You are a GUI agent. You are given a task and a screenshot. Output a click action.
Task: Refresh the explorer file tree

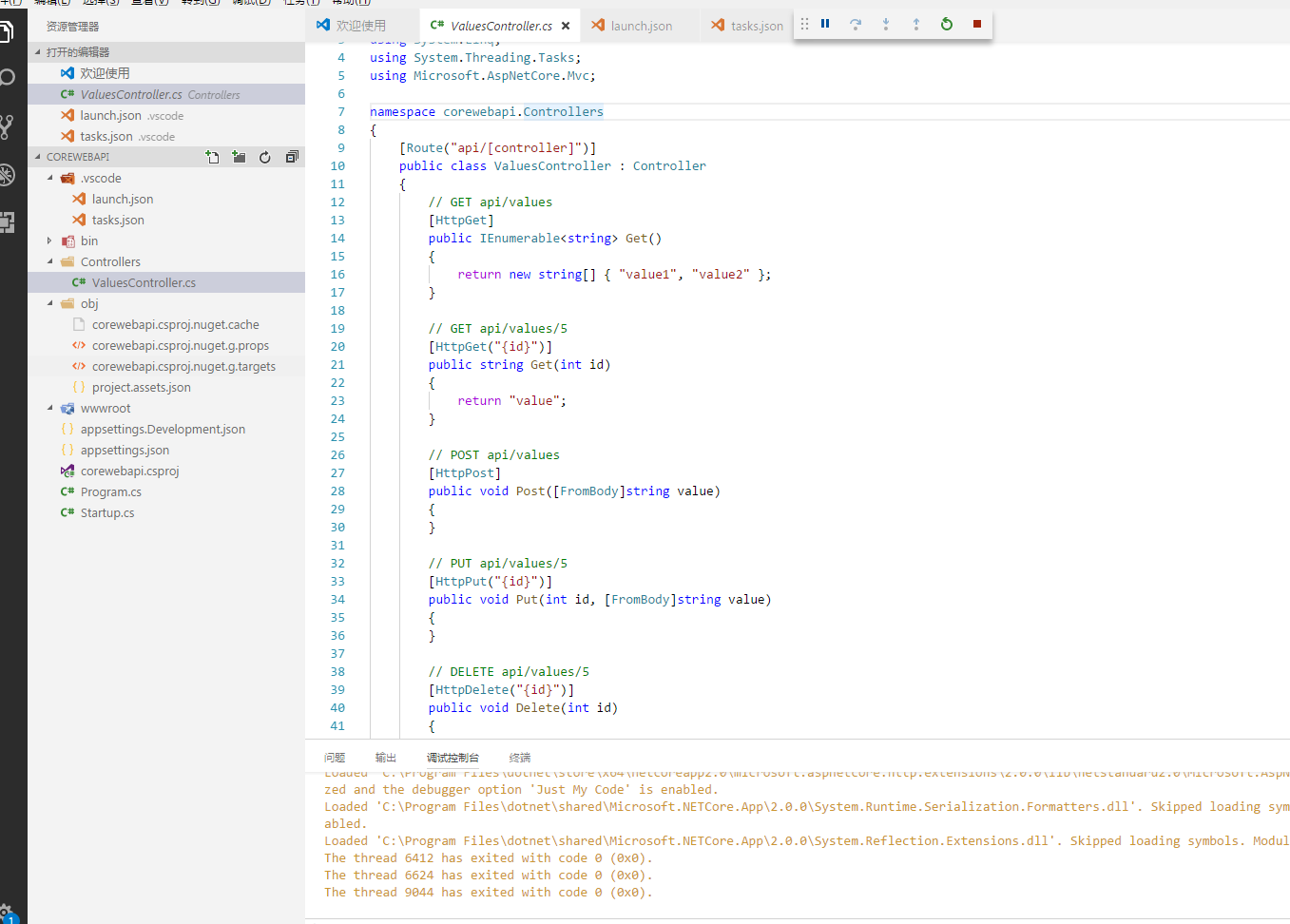(265, 157)
